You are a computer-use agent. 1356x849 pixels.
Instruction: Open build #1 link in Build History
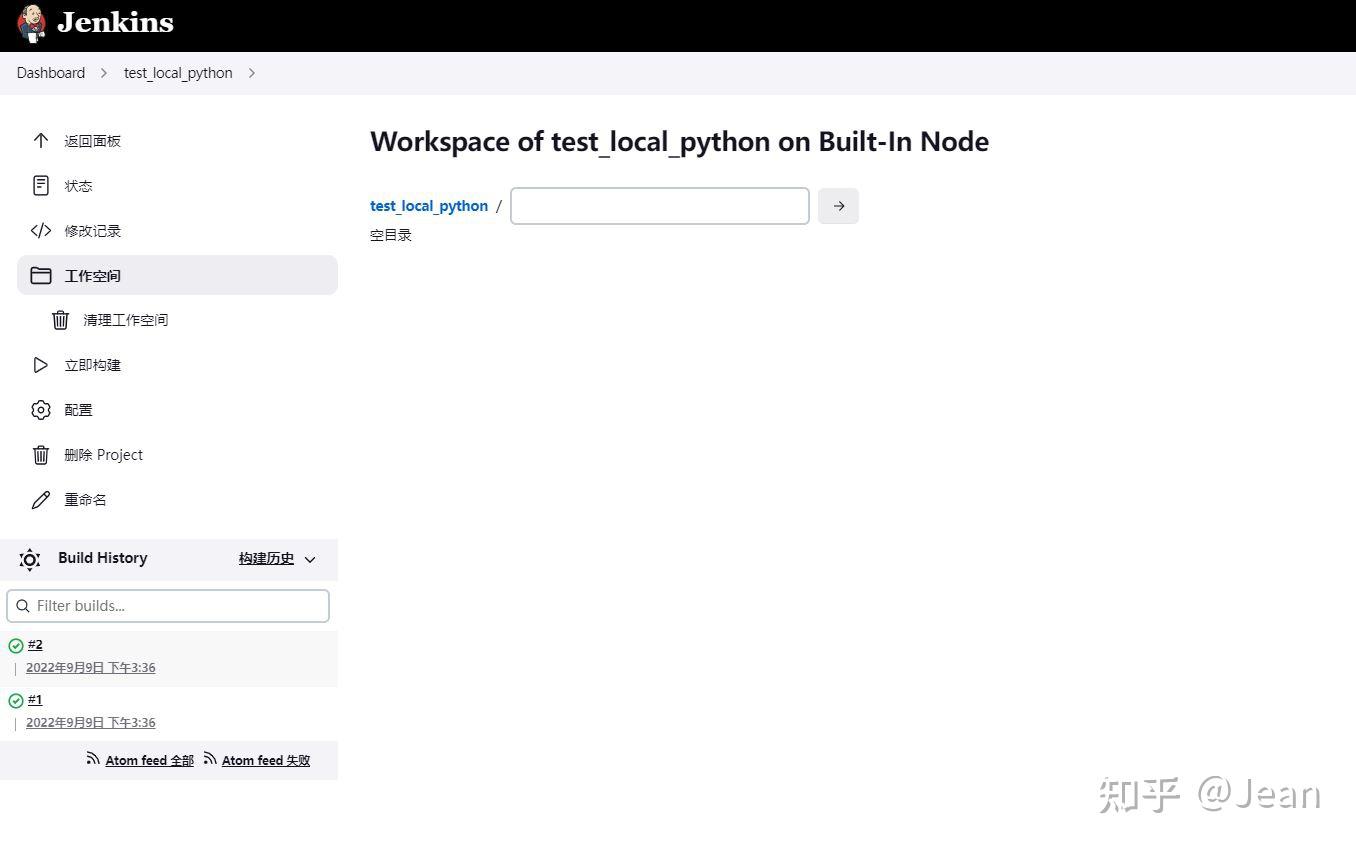coord(35,700)
